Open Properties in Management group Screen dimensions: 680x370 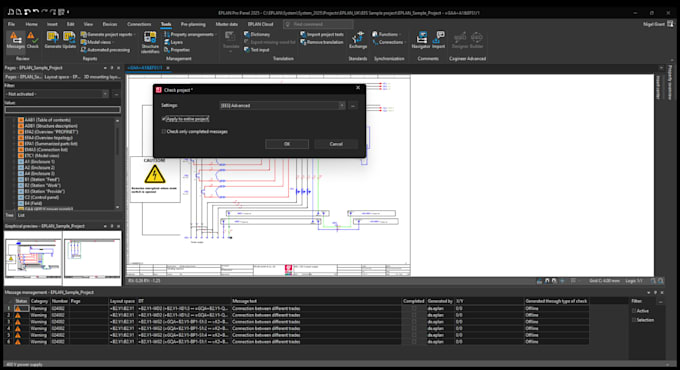177,50
